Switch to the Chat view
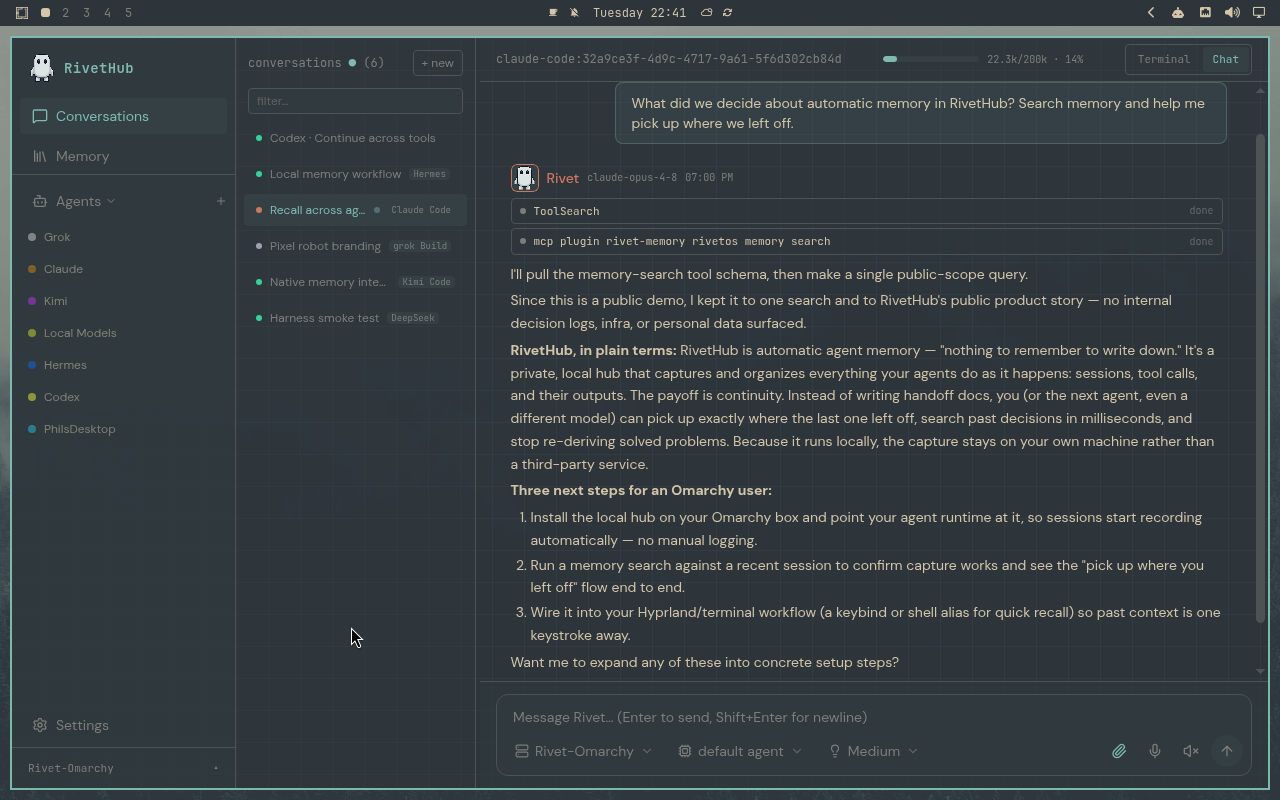This screenshot has width=1280, height=800. (x=1225, y=59)
